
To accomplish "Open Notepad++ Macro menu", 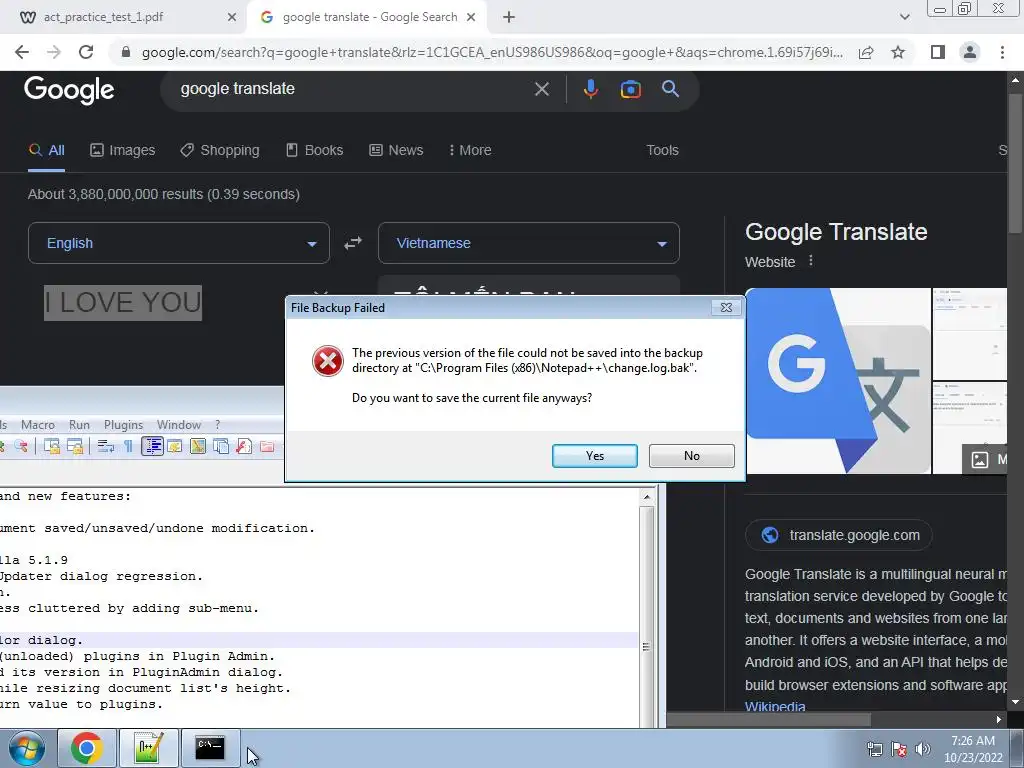I will pyautogui.click(x=38, y=424).
